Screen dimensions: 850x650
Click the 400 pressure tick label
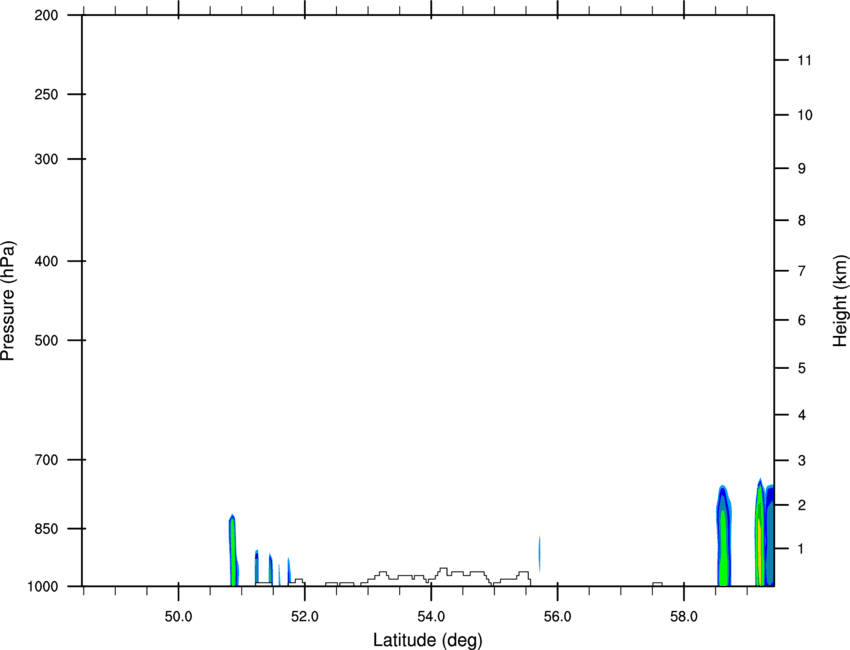point(46,261)
